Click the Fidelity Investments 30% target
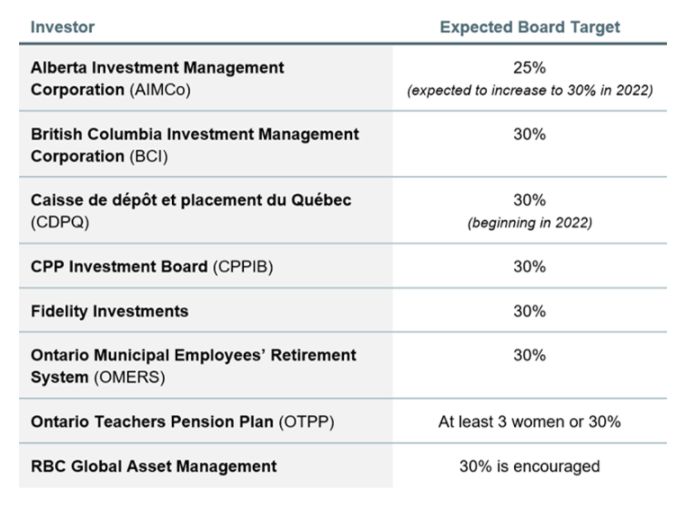 click(x=529, y=311)
